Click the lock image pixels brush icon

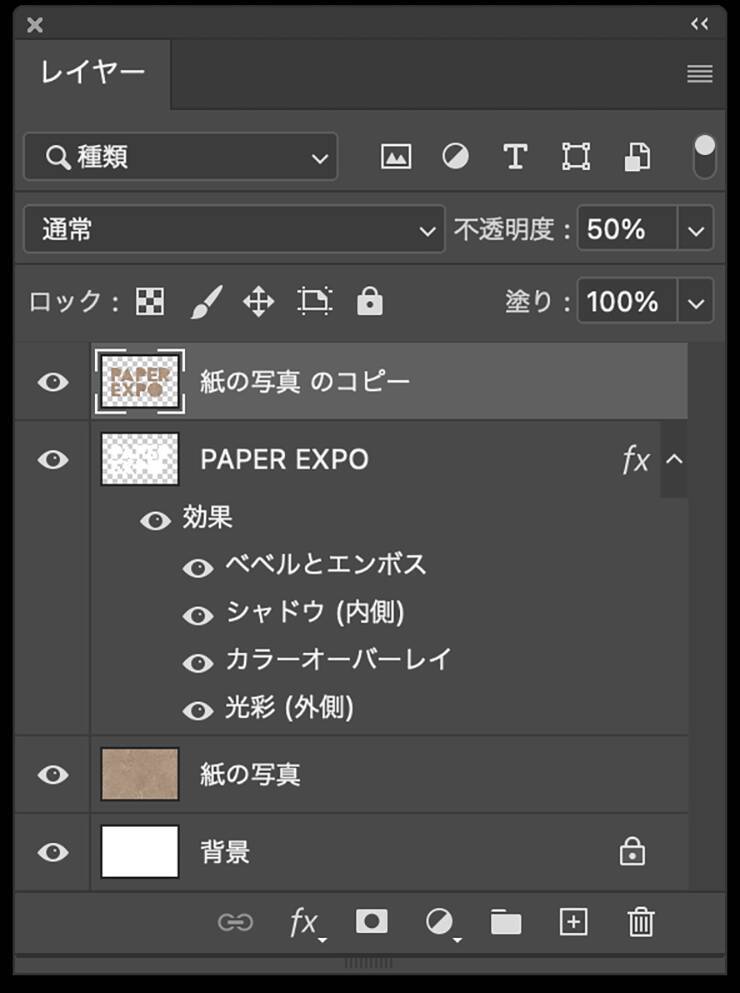[x=205, y=301]
